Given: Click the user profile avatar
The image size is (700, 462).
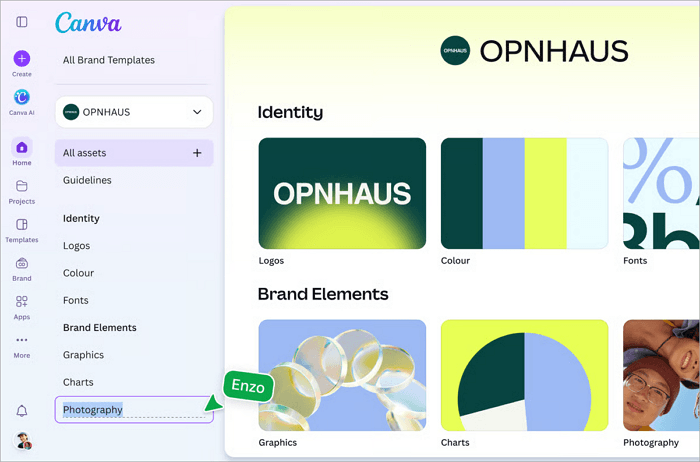Looking at the screenshot, I should [23, 440].
